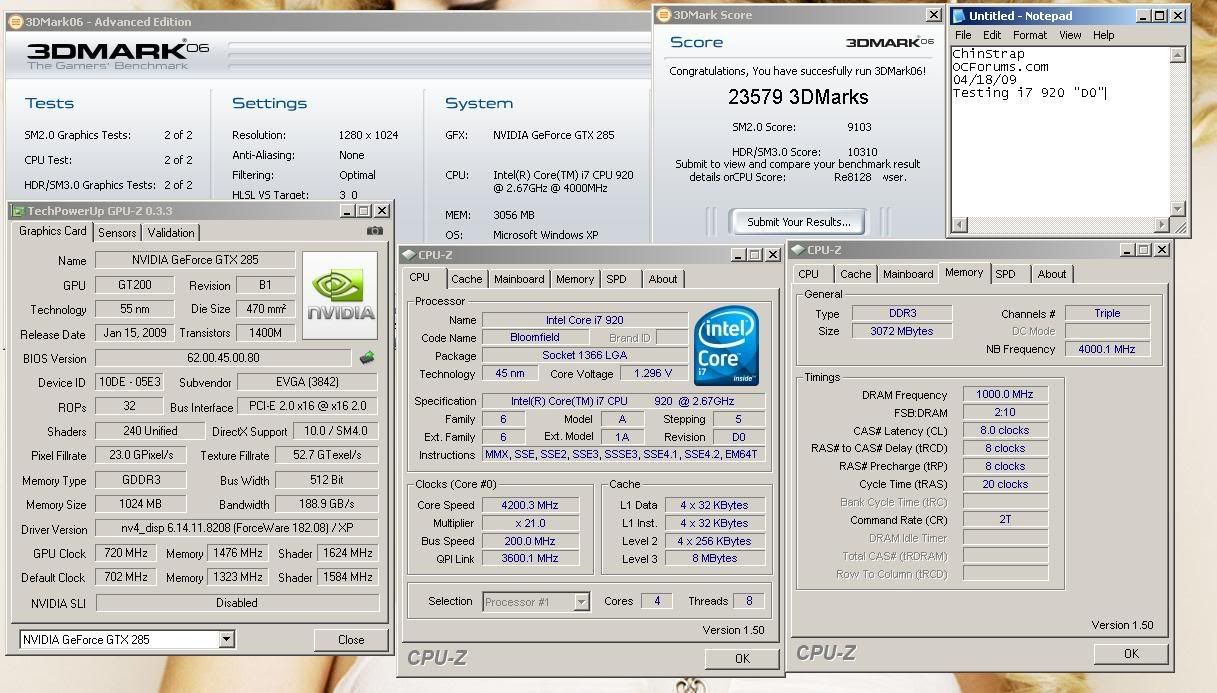Open the Notepad File menu
The height and width of the screenshot is (693, 1217).
tap(963, 35)
